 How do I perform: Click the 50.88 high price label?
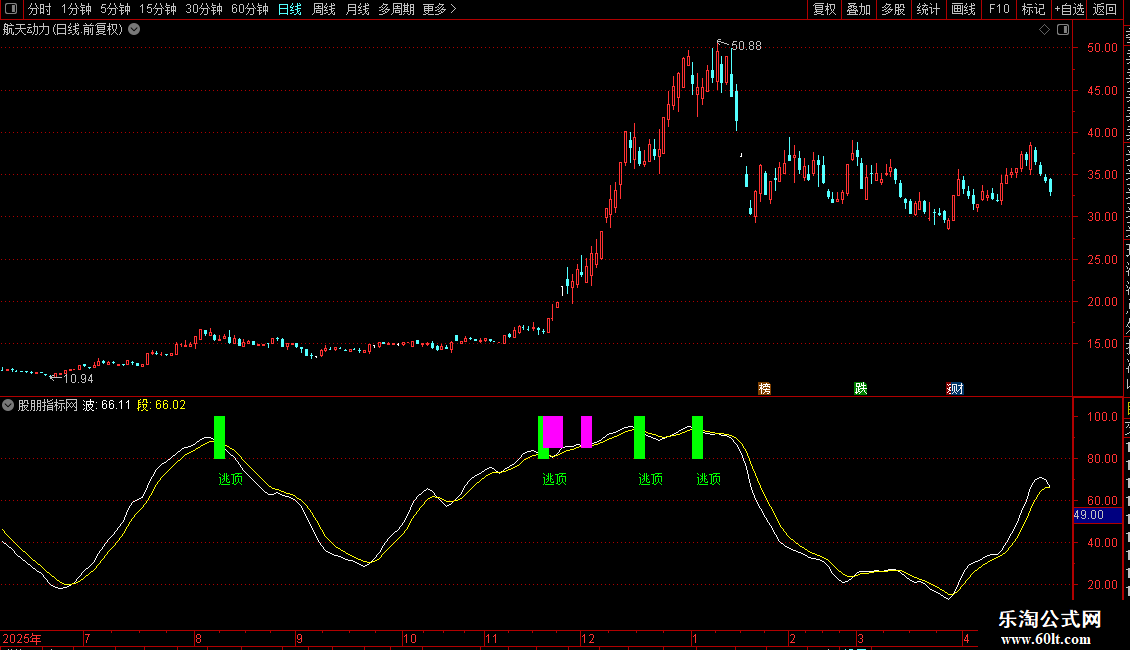tap(746, 45)
